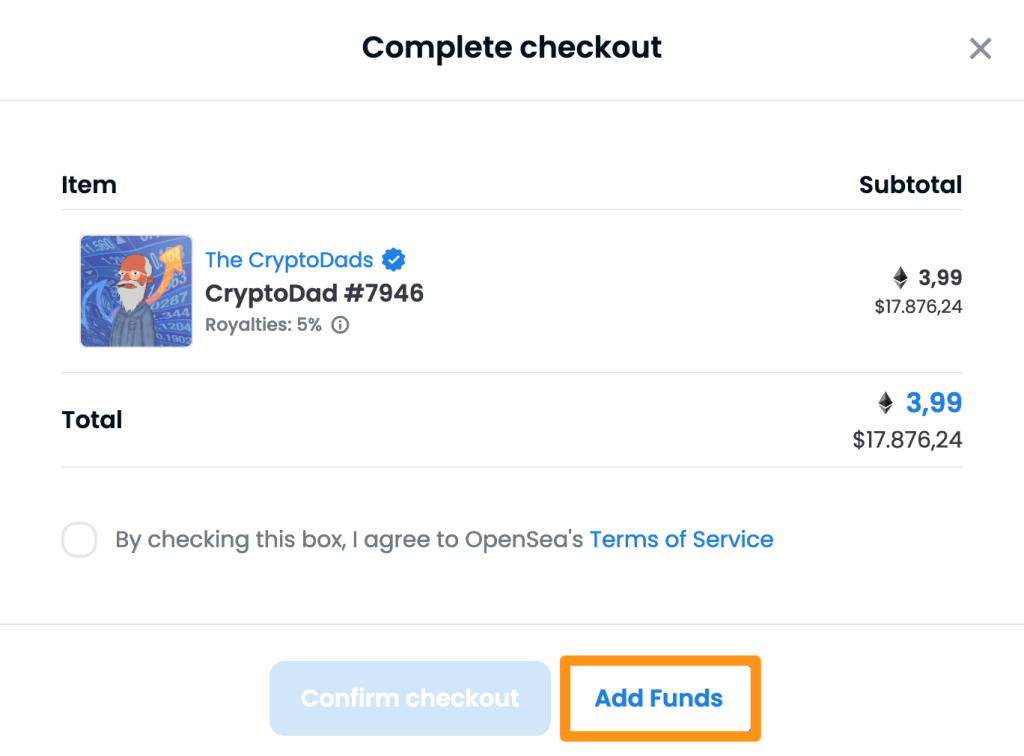
Task: Click the Ethereum icon in the Total row
Action: (x=885, y=403)
